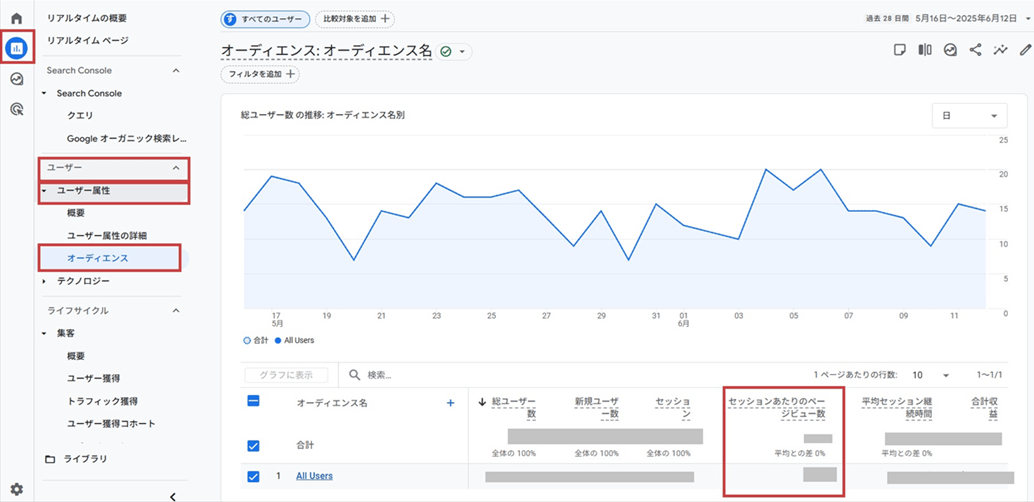The height and width of the screenshot is (502, 1034).
Task: Open Google オーガニック検索 report
Action: tap(127, 139)
